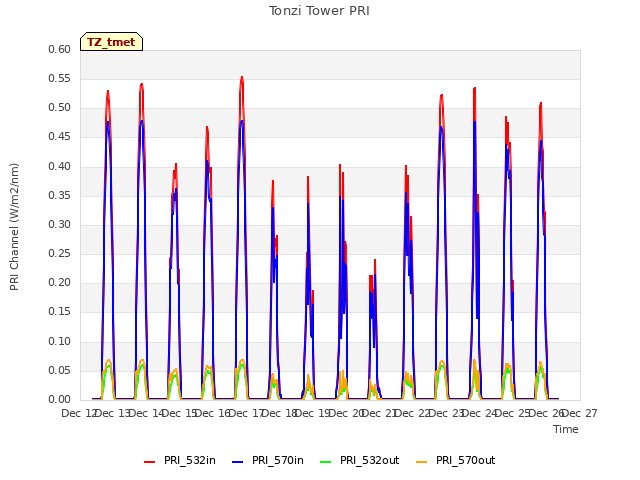This screenshot has width=640, height=480.
Task: Click the tallest red peak near Dec 17
Action: pyautogui.click(x=242, y=77)
